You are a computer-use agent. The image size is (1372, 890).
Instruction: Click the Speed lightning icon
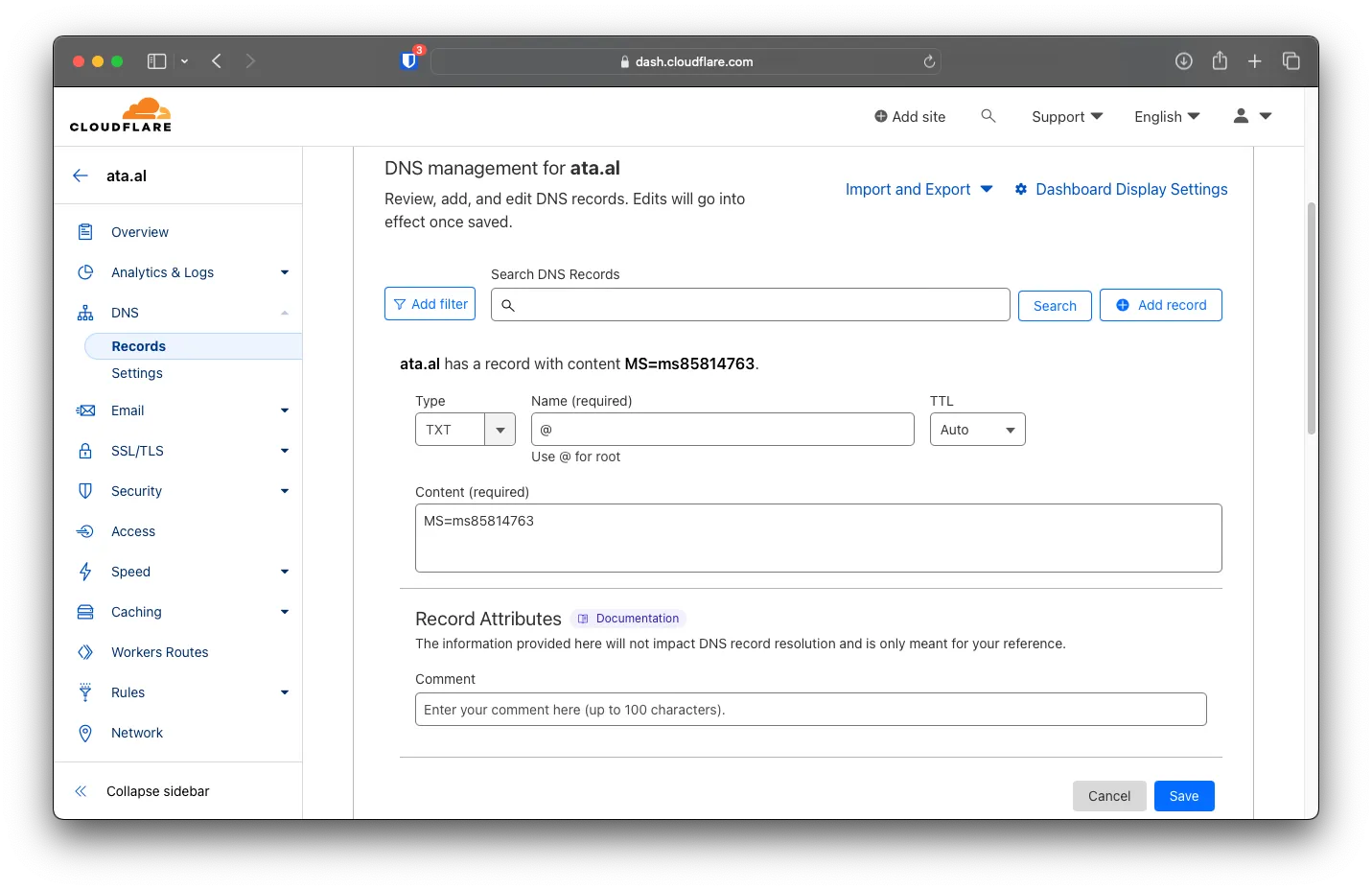click(85, 572)
